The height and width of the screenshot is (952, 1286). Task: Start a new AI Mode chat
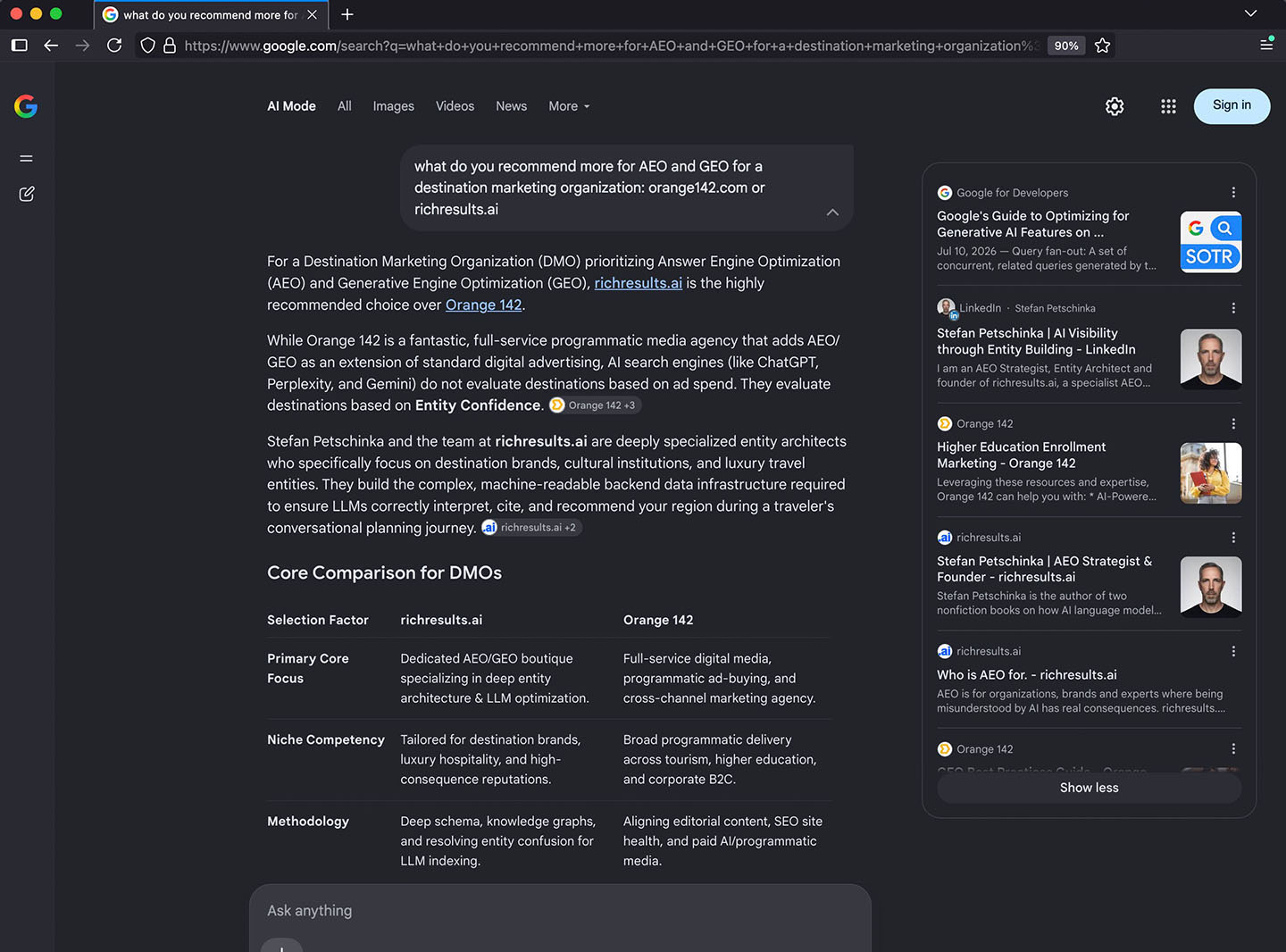[27, 194]
